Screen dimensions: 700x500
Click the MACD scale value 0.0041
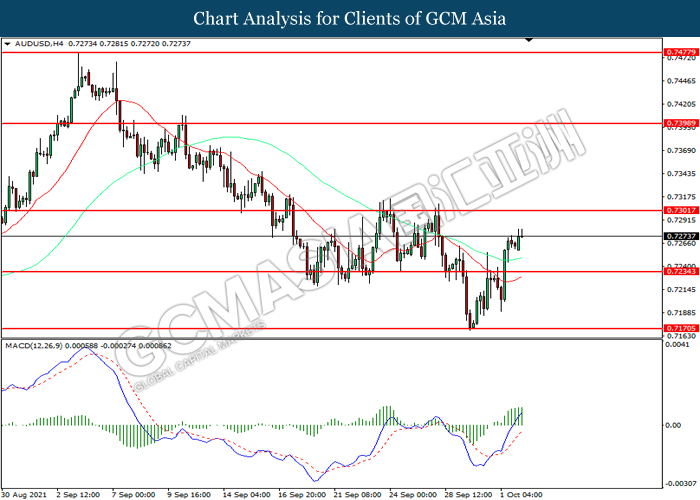[x=677, y=345]
